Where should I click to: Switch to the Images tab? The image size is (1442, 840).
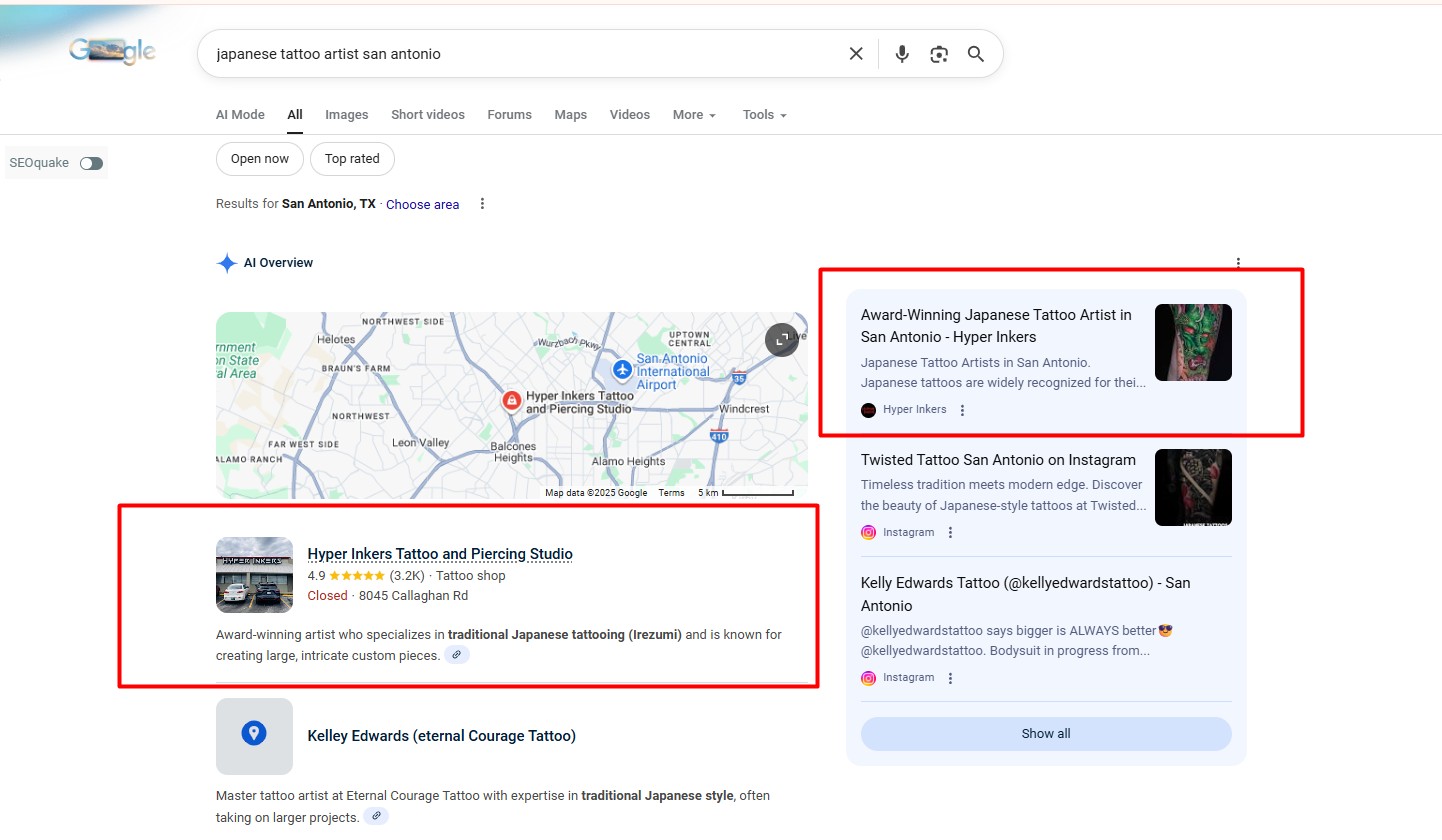[346, 115]
